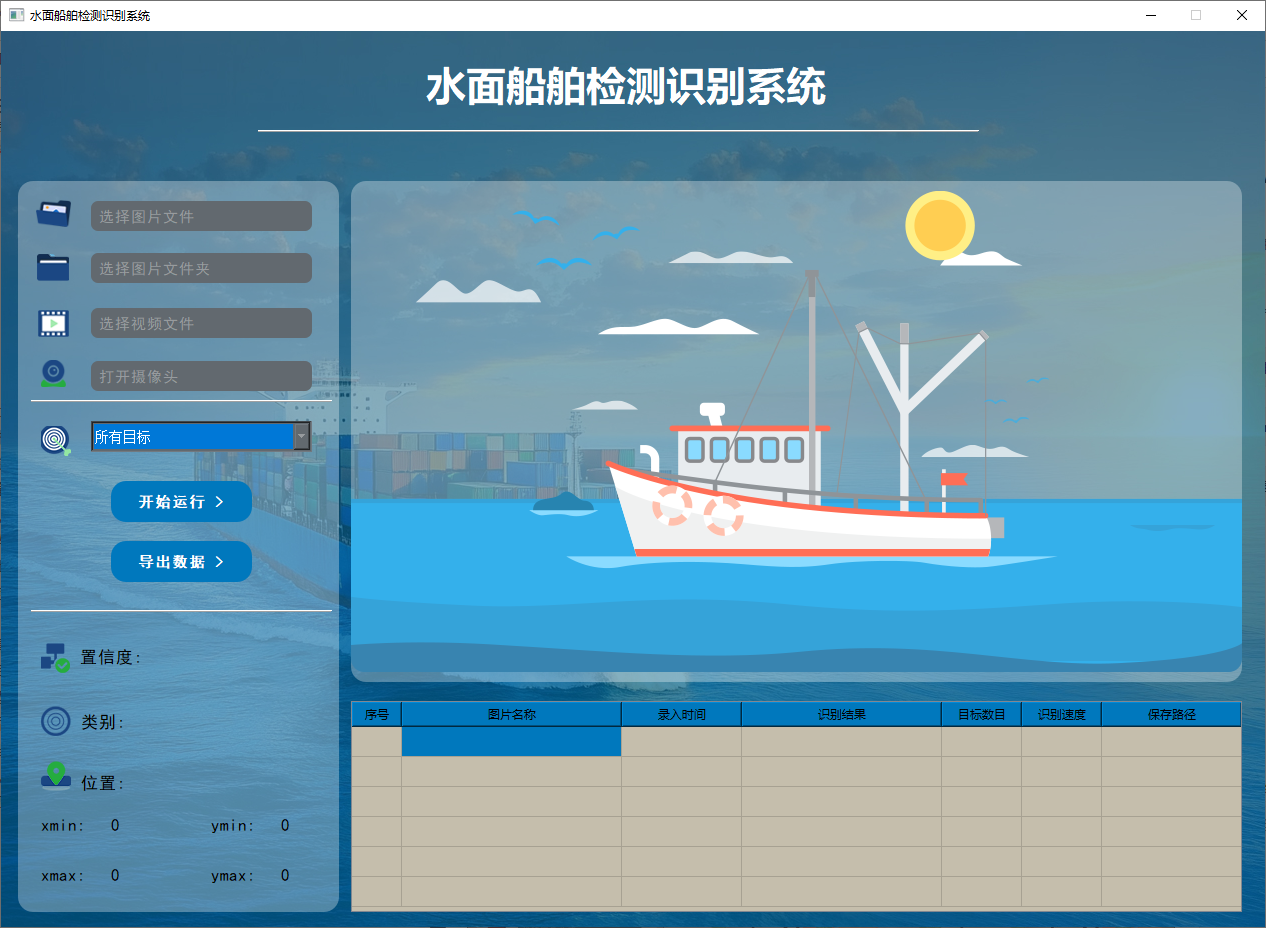The width and height of the screenshot is (1266, 928).
Task: Click the 选择图片文件 input field
Action: tap(201, 215)
